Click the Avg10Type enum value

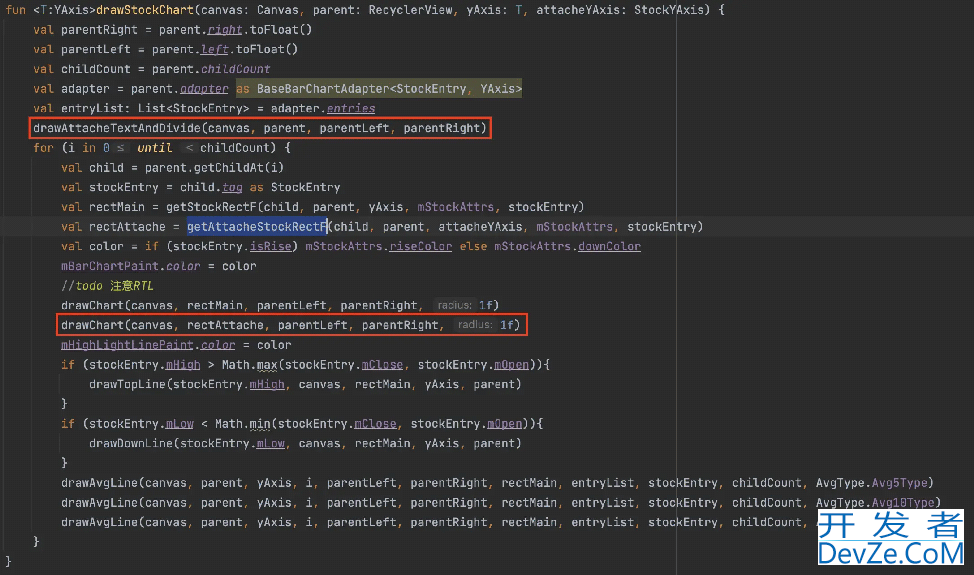point(903,503)
